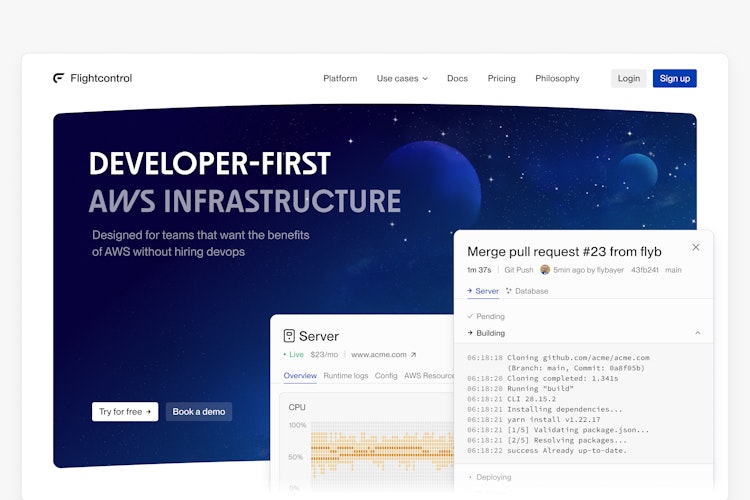Viewport: 750px width, 500px height.
Task: Click the 1m 37s duration text
Action: click(x=479, y=270)
